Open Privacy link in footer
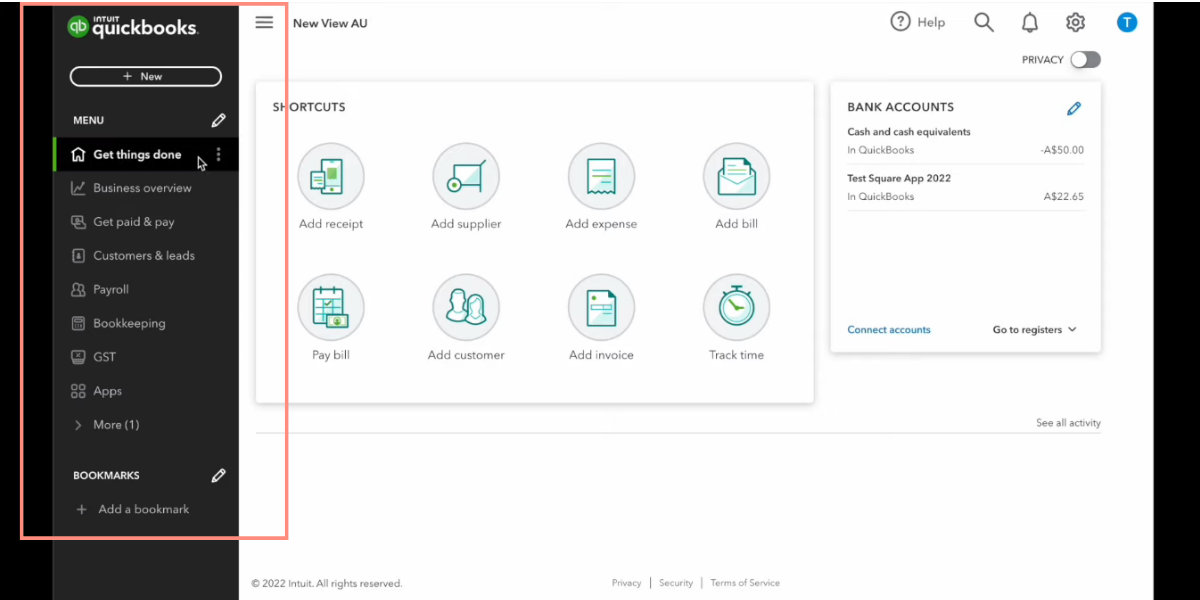This screenshot has height=600, width=1200. coord(626,583)
